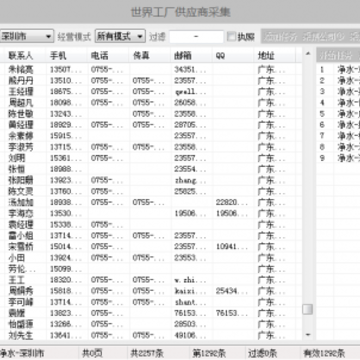
Task: Select task row 3 in the task list
Action: (x=338, y=91)
